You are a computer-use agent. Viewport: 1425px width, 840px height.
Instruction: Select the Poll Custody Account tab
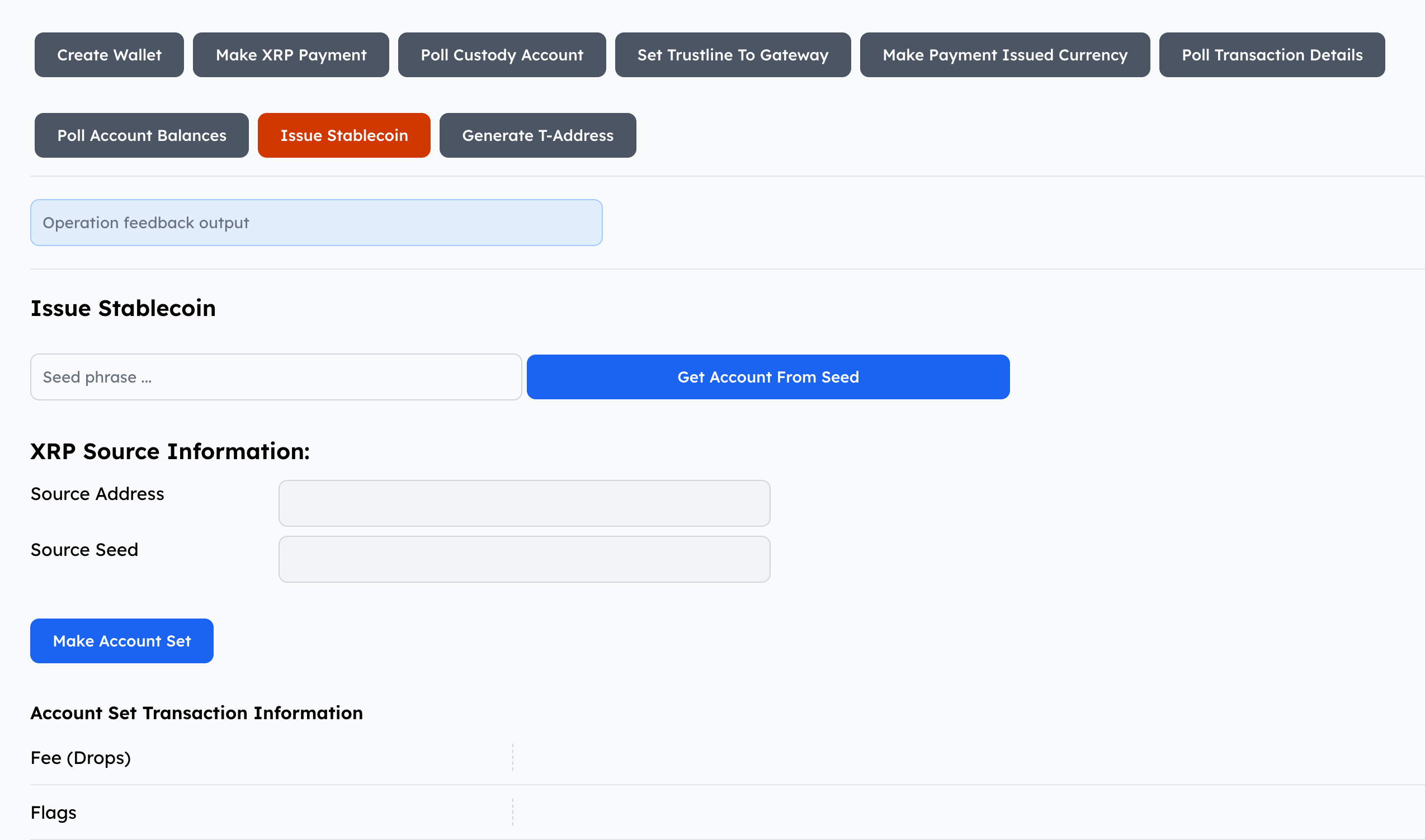pos(502,55)
